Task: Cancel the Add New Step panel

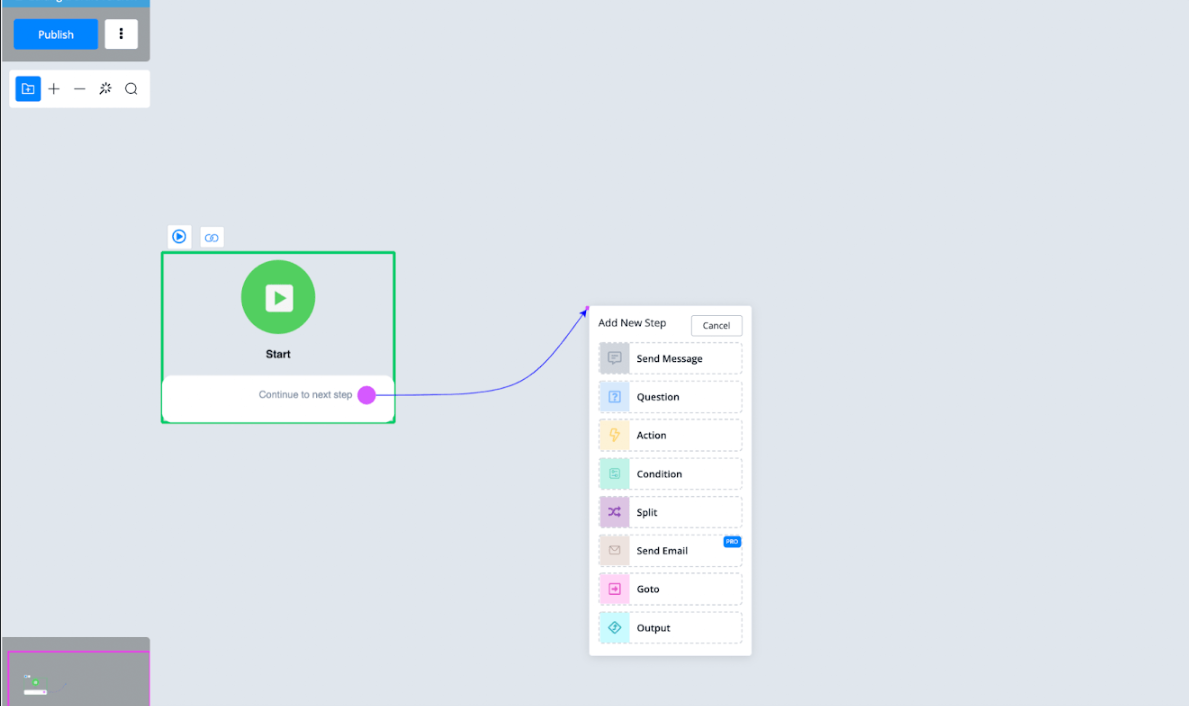Action: [x=716, y=325]
